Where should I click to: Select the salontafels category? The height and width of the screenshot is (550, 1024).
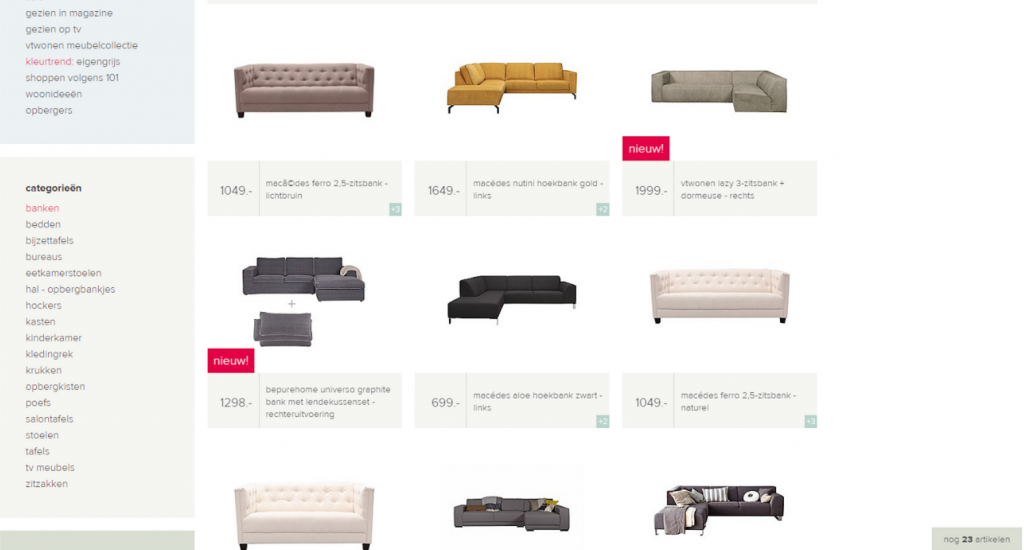pos(50,419)
